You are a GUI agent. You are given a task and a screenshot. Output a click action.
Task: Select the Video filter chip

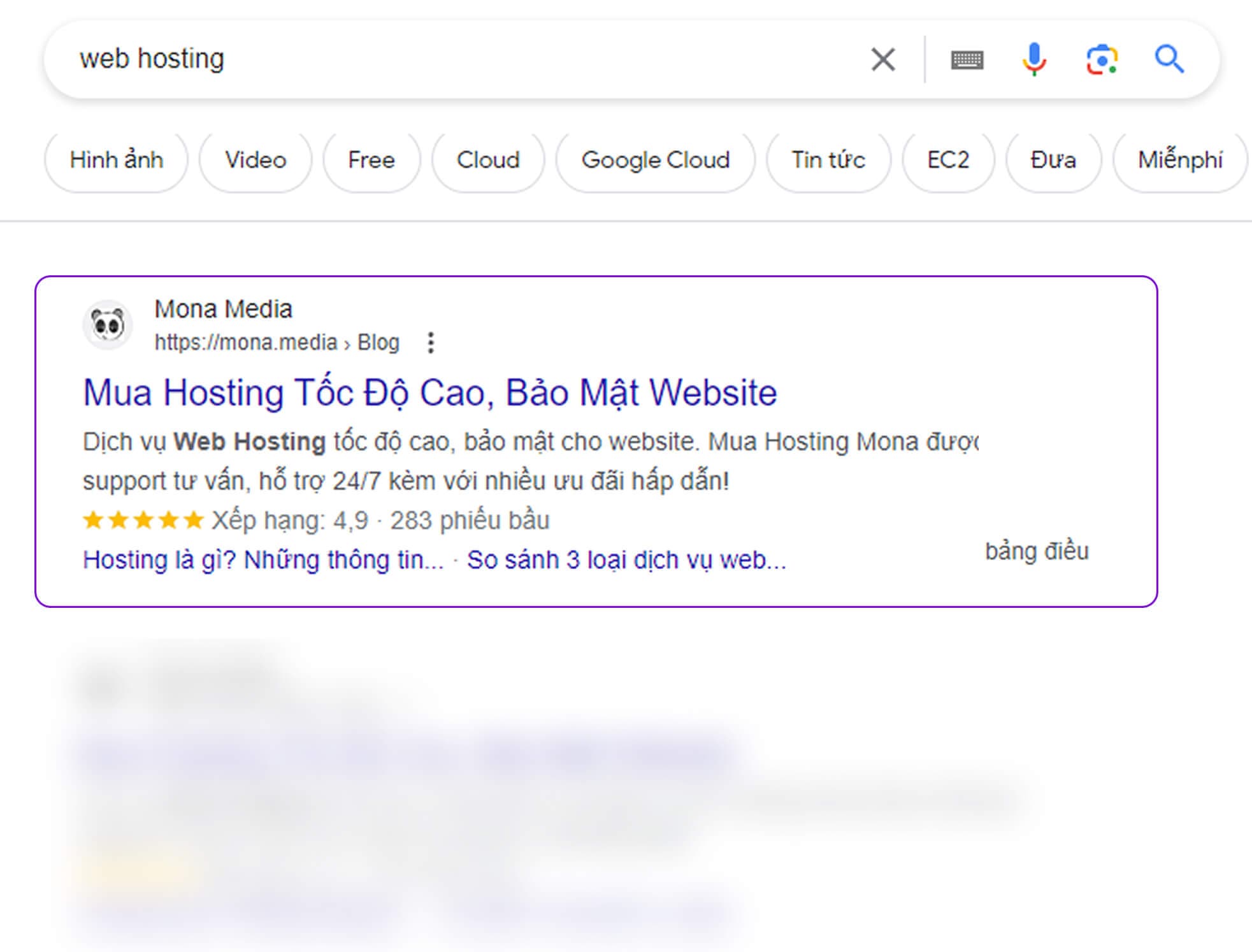point(255,160)
